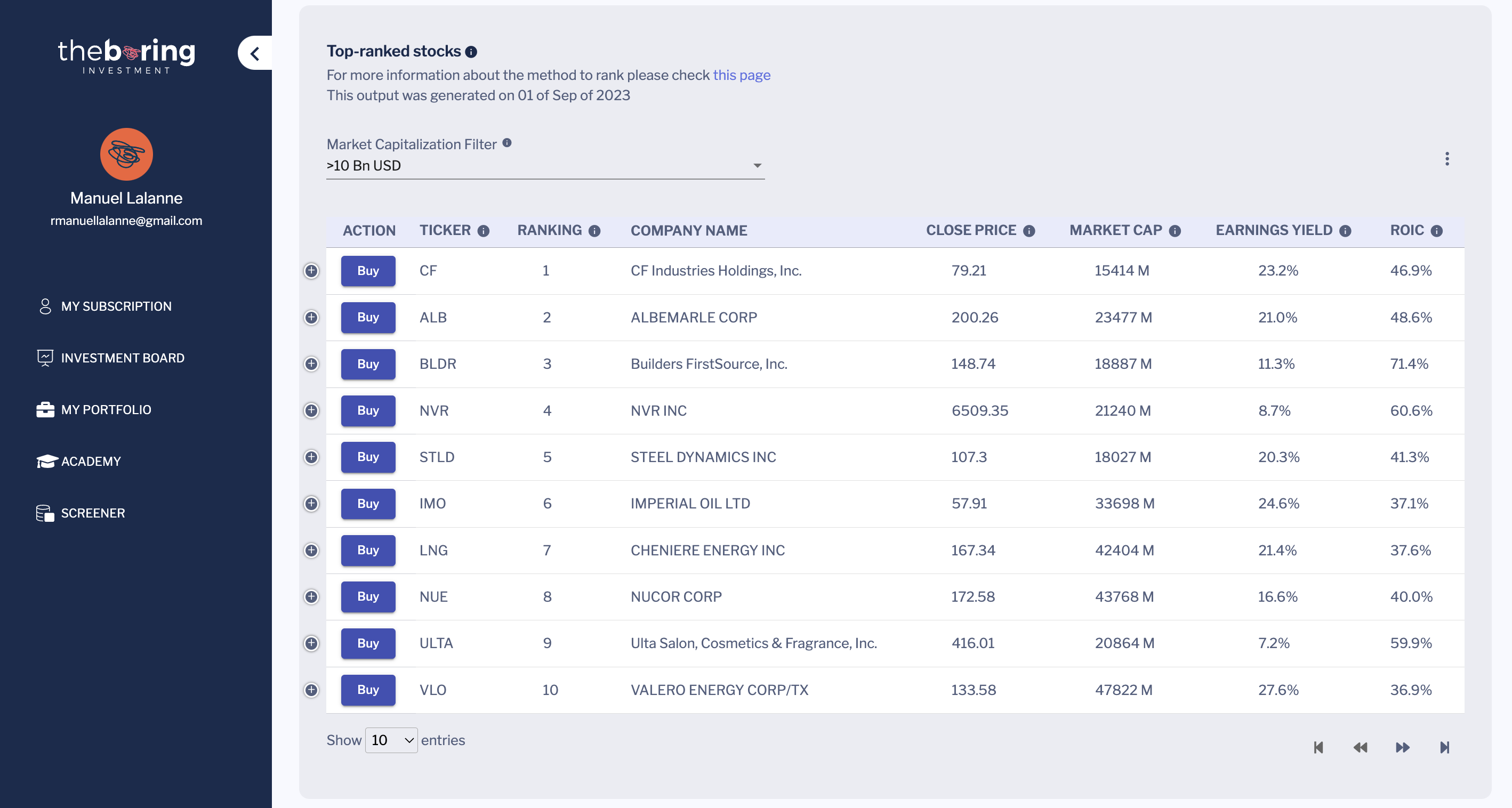Show Market Capitalization Filter info tooltip
The height and width of the screenshot is (808, 1512).
point(507,143)
